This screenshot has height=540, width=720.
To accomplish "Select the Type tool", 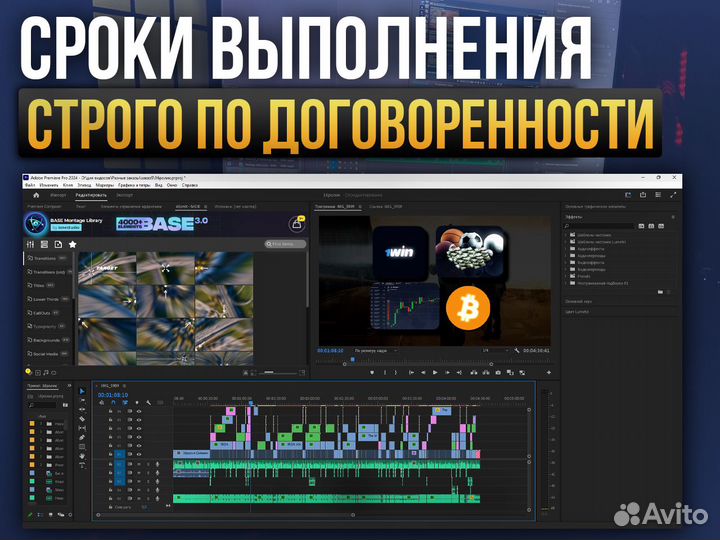I will [82, 465].
